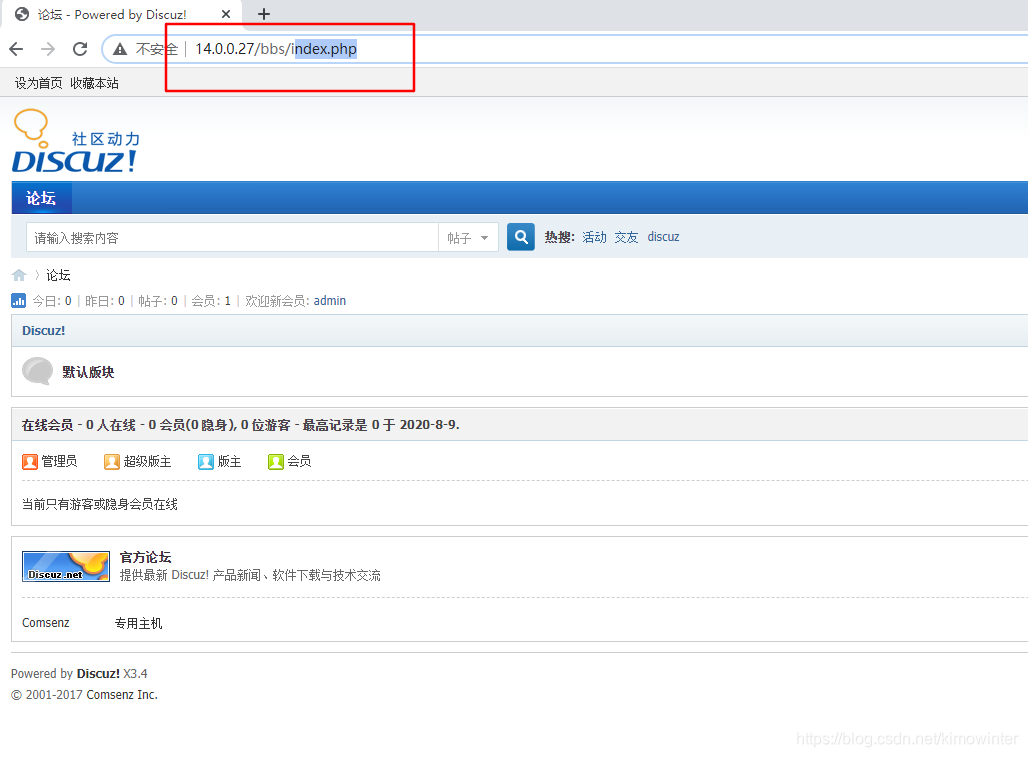1028x757 pixels.
Task: Open a new browser tab with plus icon
Action: (264, 14)
